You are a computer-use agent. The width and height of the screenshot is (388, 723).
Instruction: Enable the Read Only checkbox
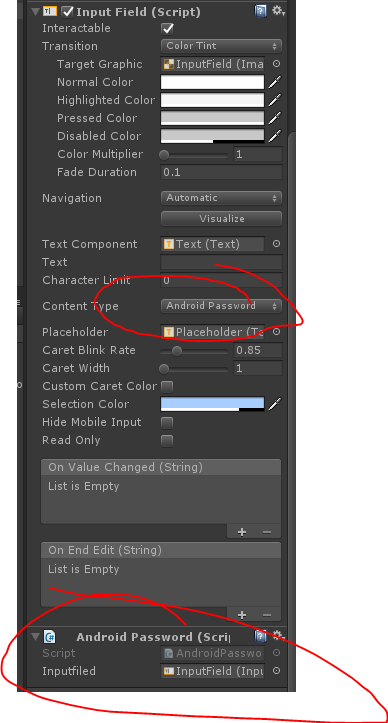tap(167, 440)
